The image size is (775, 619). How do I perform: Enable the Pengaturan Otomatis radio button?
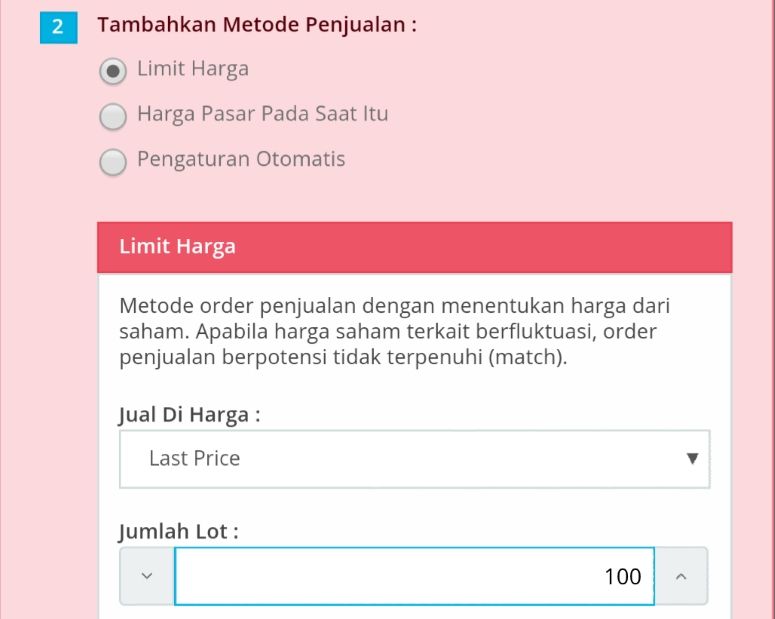(x=113, y=162)
